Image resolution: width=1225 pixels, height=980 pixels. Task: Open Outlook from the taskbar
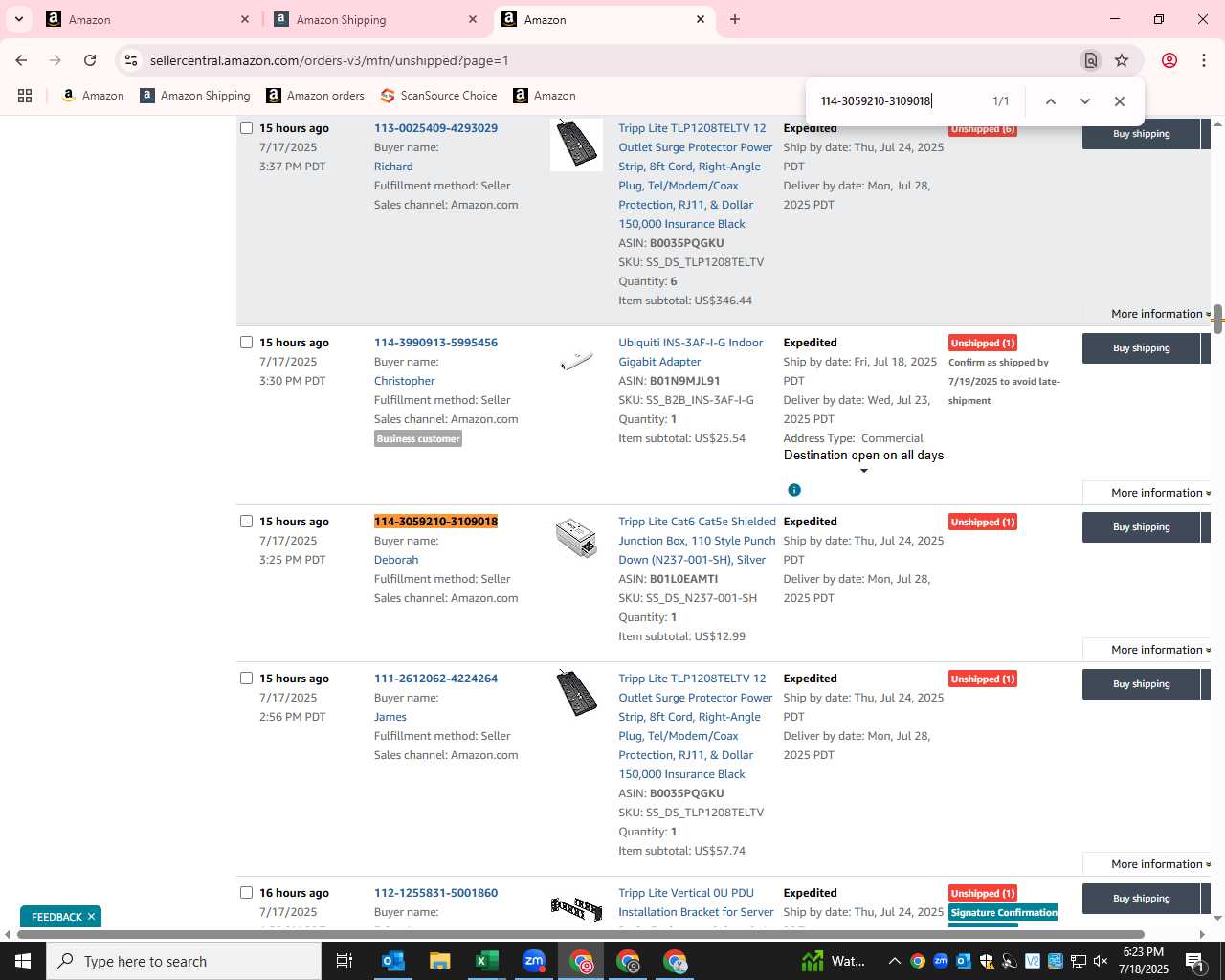click(x=393, y=961)
